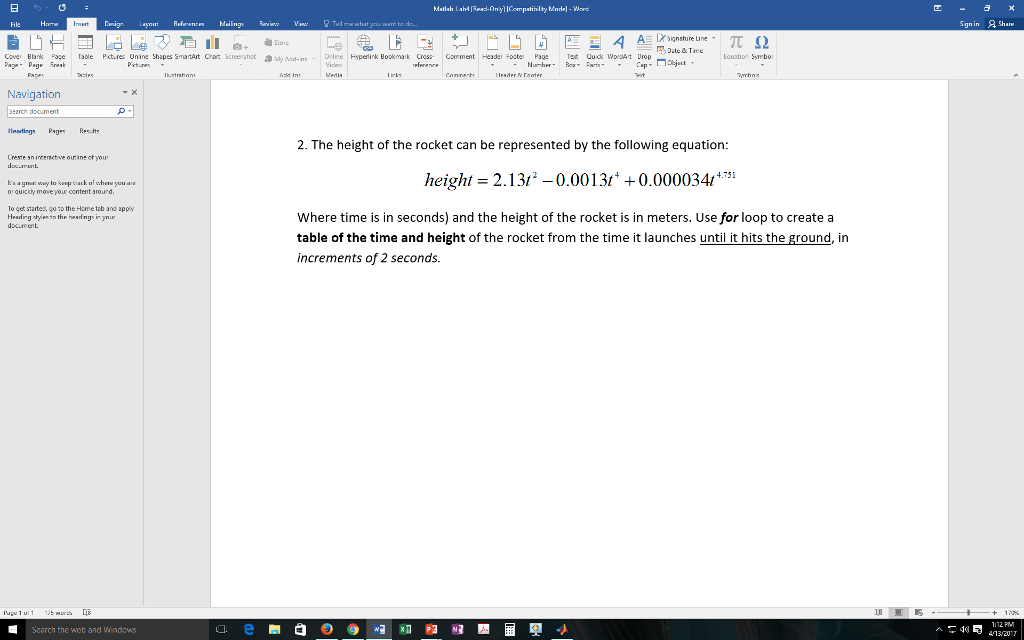1024x640 pixels.
Task: Click the Pictures icon
Action: click(114, 47)
